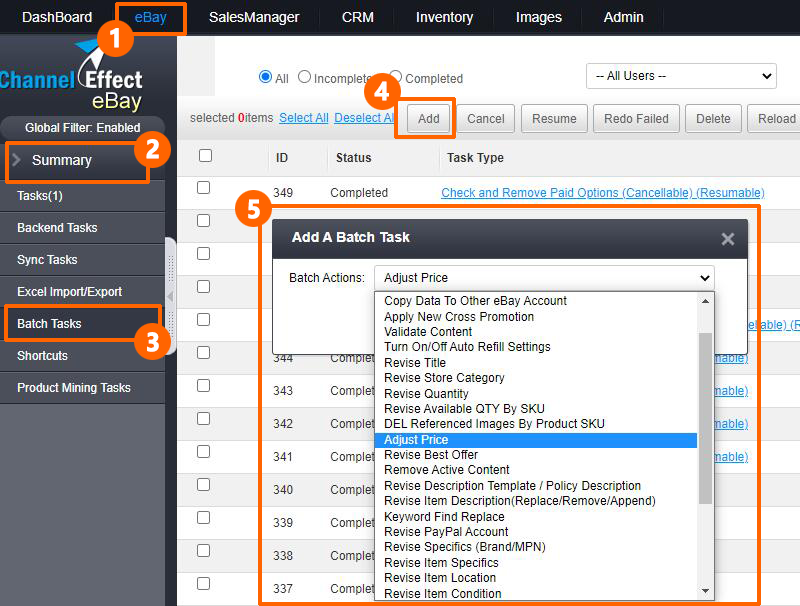Open the Batch Actions dropdown
Screen dimensions: 800x606
click(544, 277)
